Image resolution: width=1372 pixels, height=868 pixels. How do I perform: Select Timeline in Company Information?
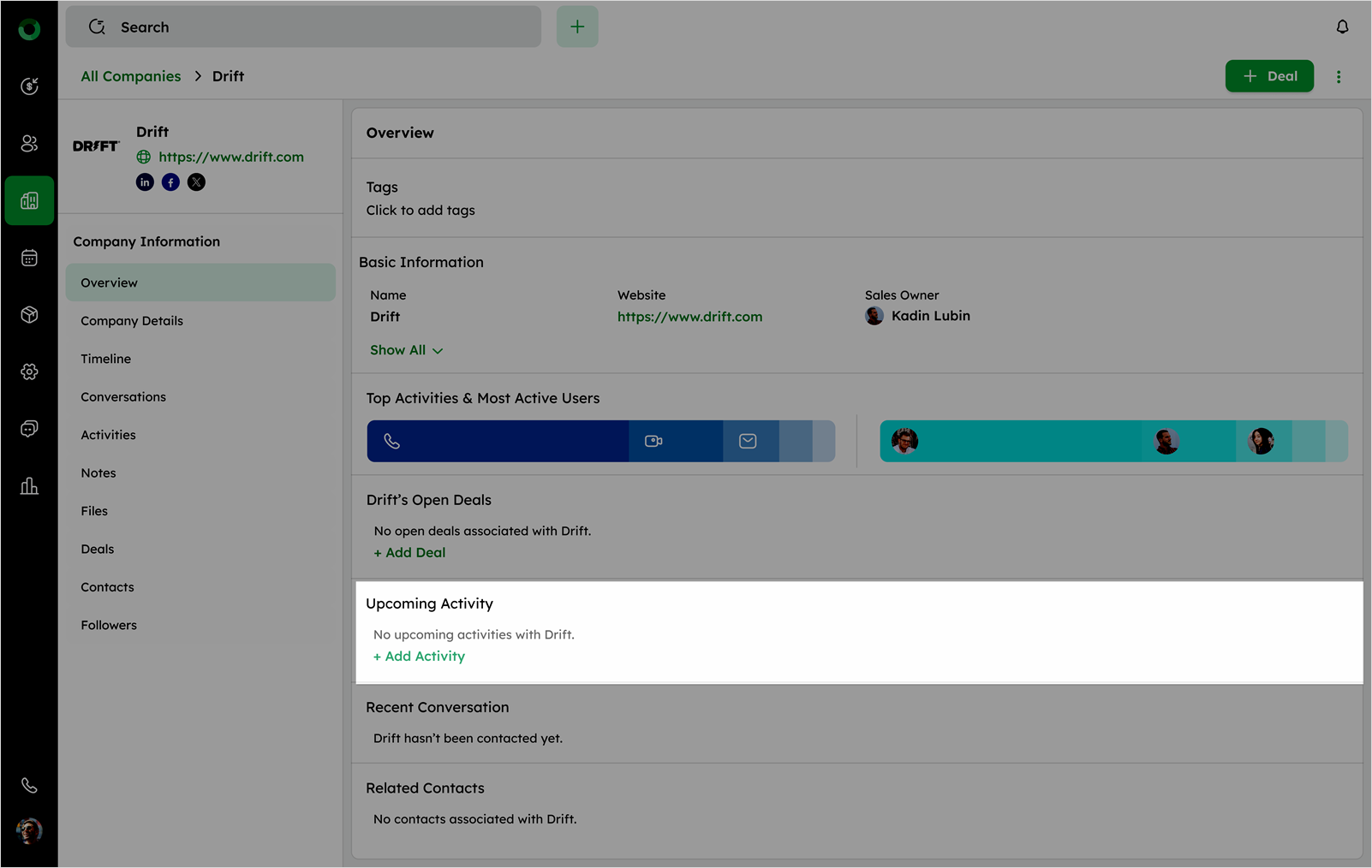pyautogui.click(x=106, y=359)
